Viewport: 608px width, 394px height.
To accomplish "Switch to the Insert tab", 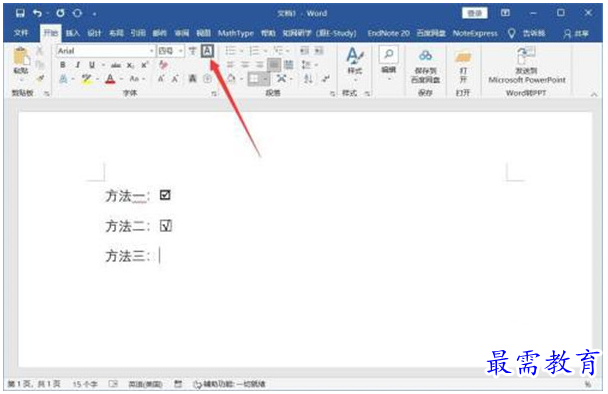I will (x=73, y=33).
